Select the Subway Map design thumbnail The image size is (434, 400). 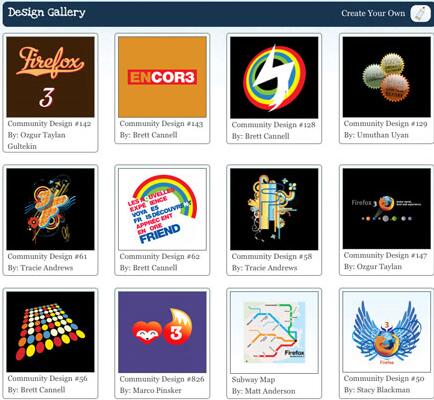pos(274,333)
